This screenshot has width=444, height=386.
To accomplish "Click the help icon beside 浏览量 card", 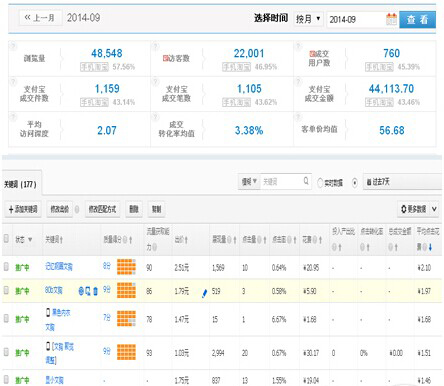I will pyautogui.click(x=13, y=46).
